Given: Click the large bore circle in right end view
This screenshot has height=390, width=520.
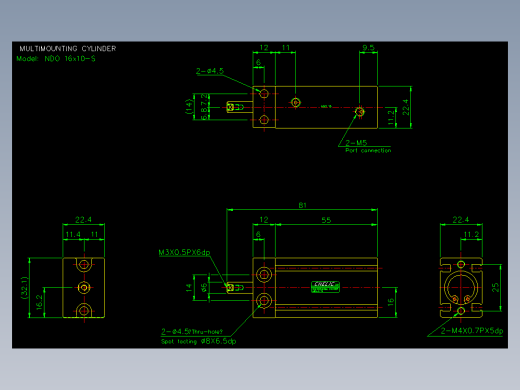Looking at the screenshot, I should coord(461,287).
